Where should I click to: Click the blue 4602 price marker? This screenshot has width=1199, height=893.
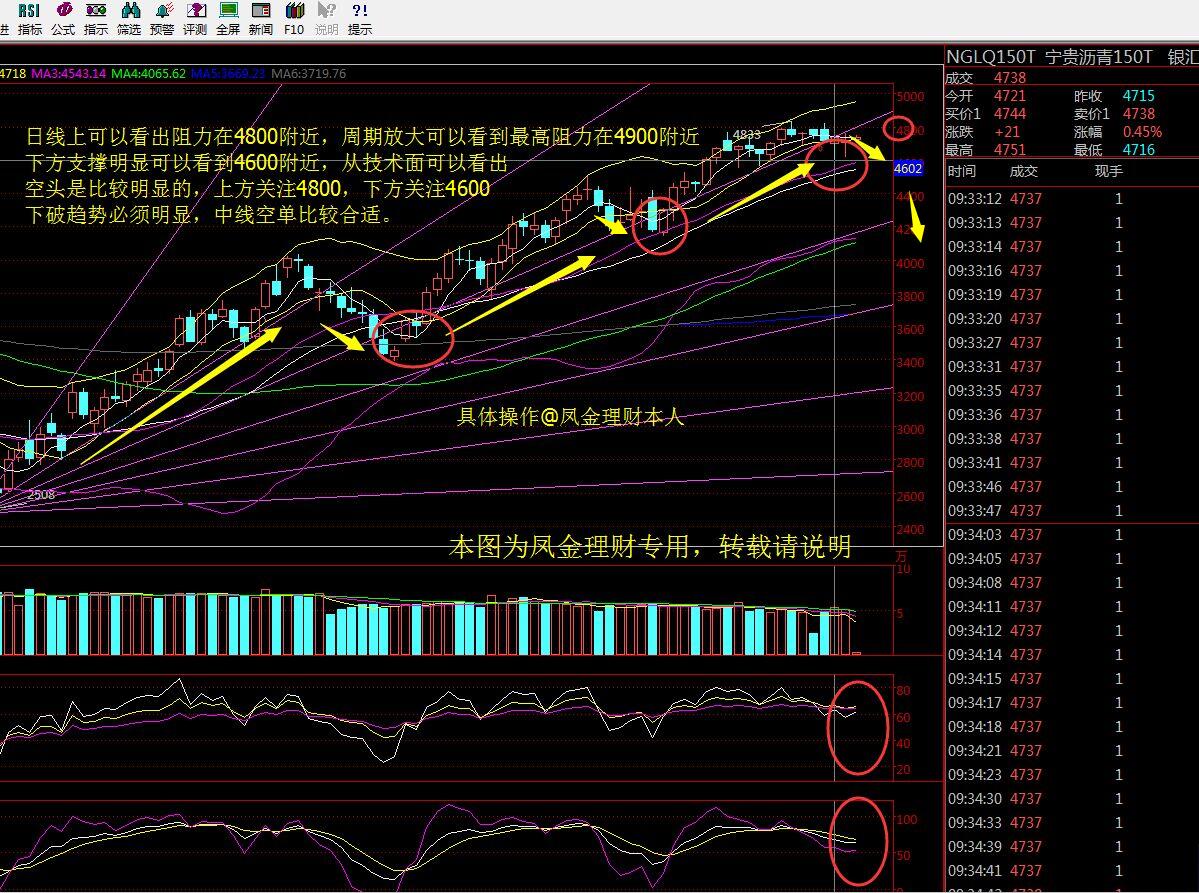(907, 169)
